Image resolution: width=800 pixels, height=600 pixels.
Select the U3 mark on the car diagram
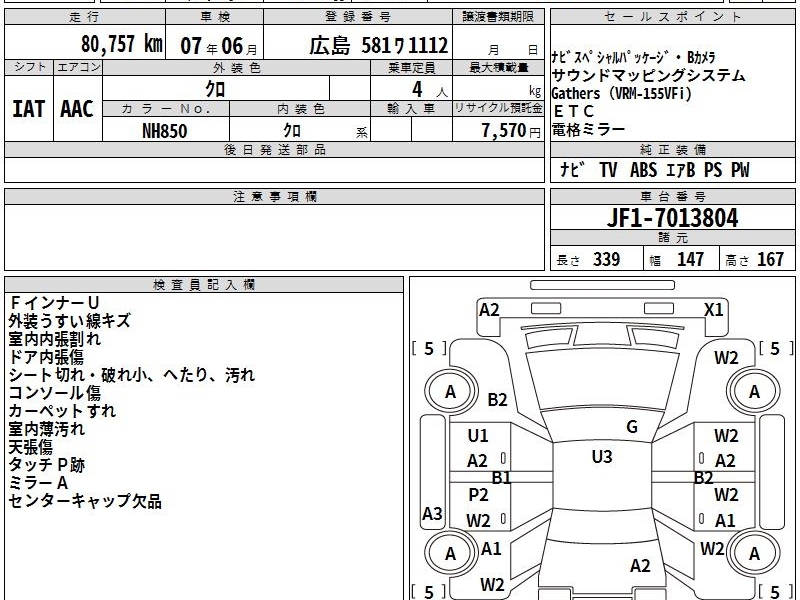point(602,457)
